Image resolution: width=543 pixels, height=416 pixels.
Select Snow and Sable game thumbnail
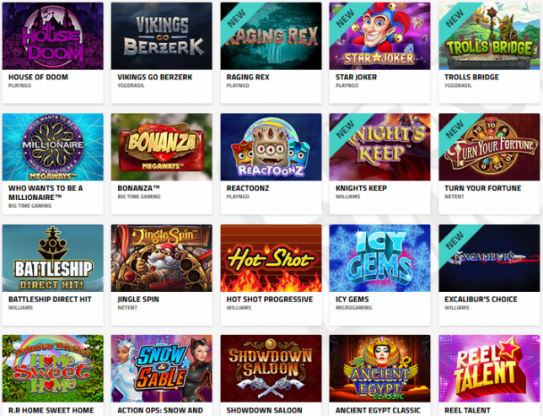pyautogui.click(x=161, y=369)
